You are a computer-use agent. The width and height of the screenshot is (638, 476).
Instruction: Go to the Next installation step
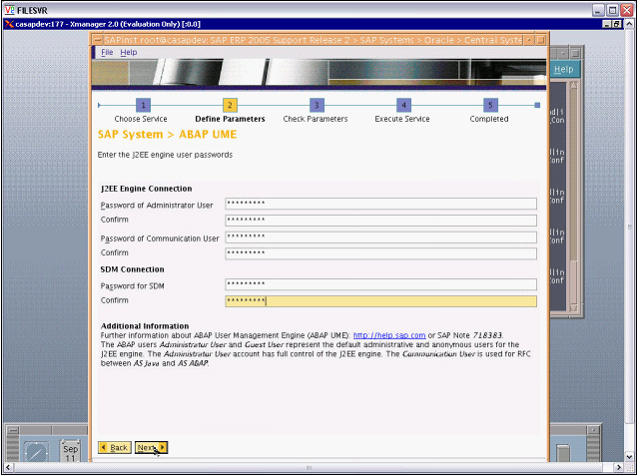[151, 447]
